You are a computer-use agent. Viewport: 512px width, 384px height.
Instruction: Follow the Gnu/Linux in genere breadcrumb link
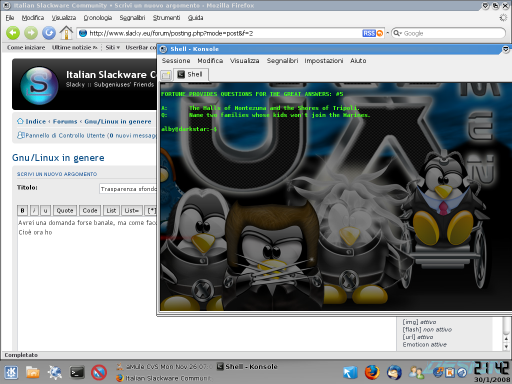pyautogui.click(x=118, y=122)
